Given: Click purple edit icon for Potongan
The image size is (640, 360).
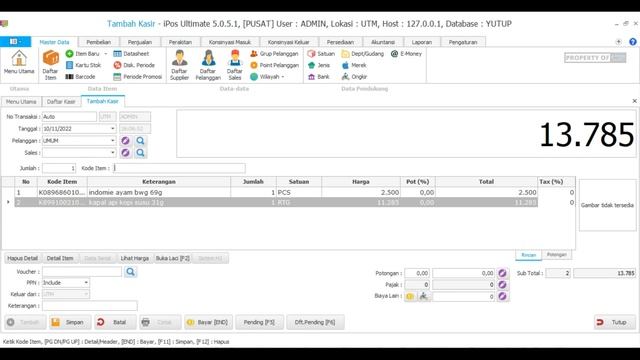Looking at the screenshot, I should coord(502,273).
